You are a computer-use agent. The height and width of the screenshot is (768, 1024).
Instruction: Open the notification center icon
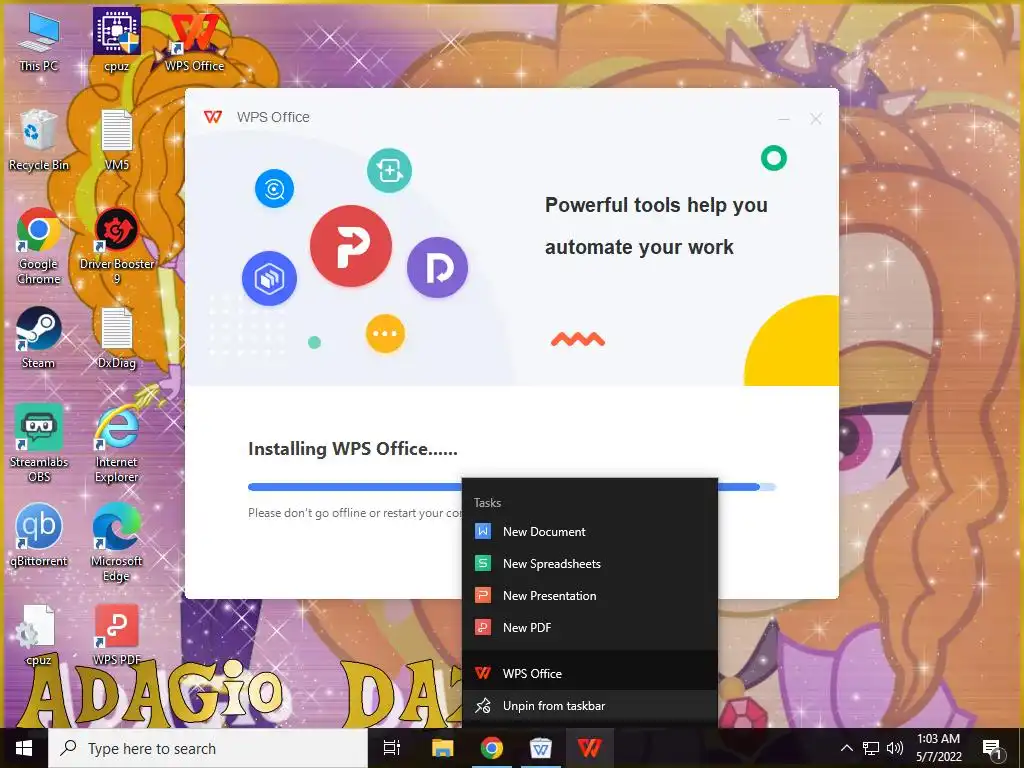pos(993,748)
